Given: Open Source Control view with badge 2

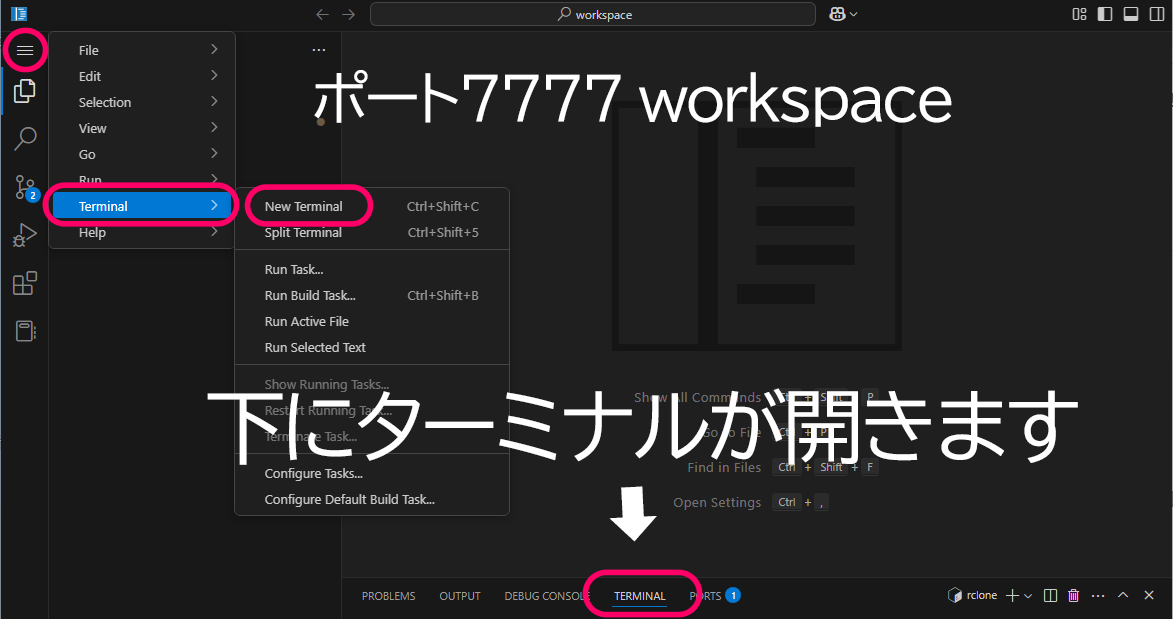Looking at the screenshot, I should [x=25, y=187].
